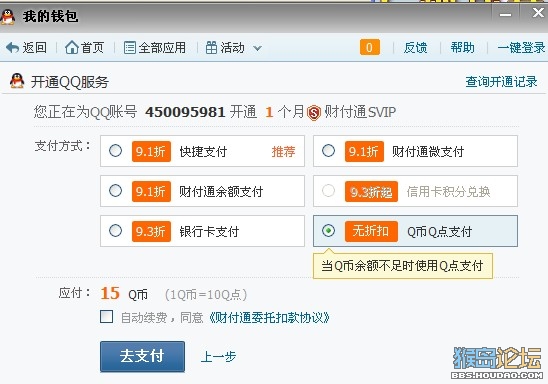This screenshot has width=548, height=384.
Task: Click the orange 0 notification badge
Action: (370, 47)
